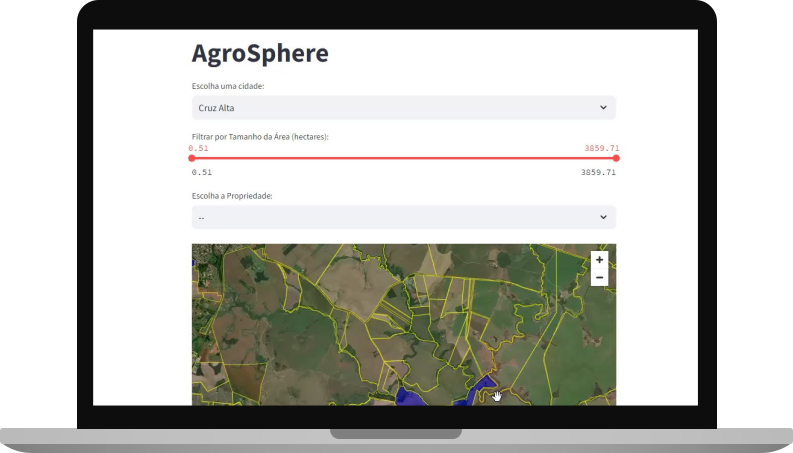Click the middle of the area slider track

[x=404, y=158]
